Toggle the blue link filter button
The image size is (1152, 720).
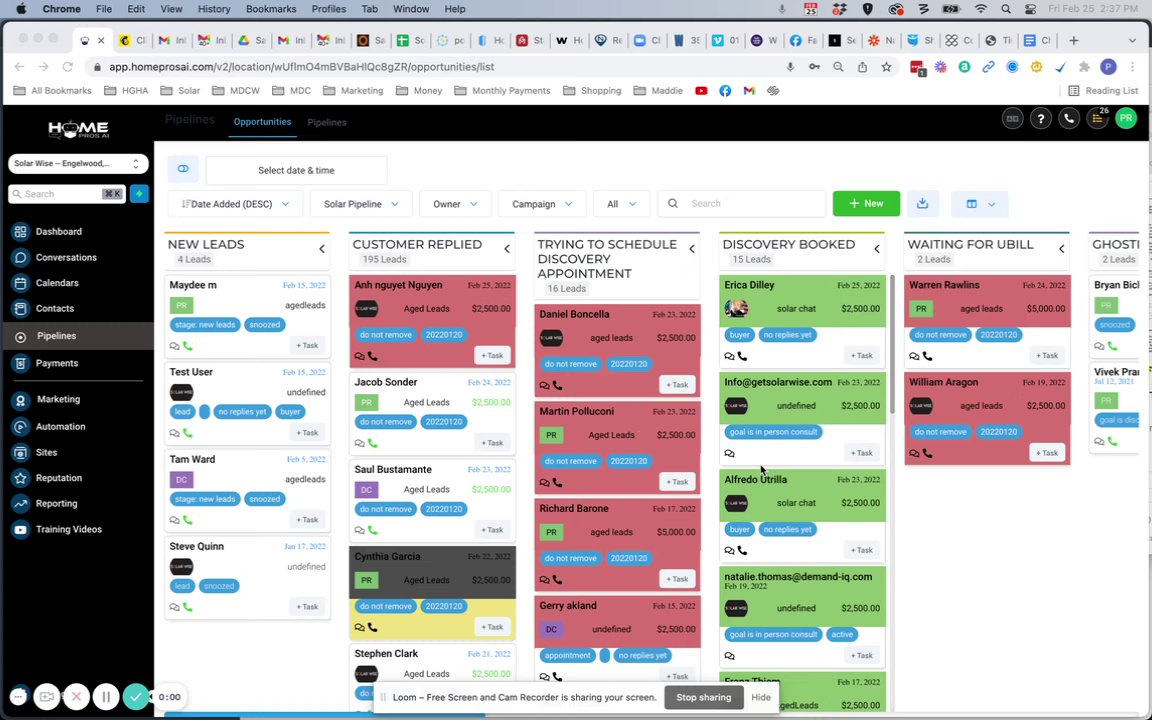(x=183, y=170)
